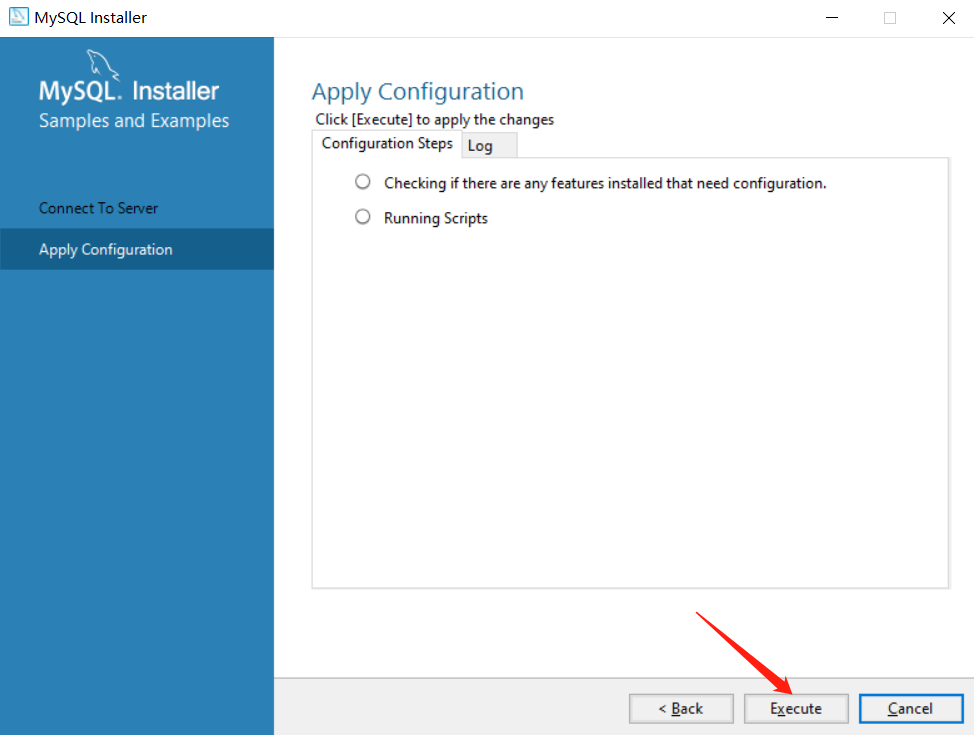Click the Checking features installed step text
The image size is (974, 735).
[605, 183]
